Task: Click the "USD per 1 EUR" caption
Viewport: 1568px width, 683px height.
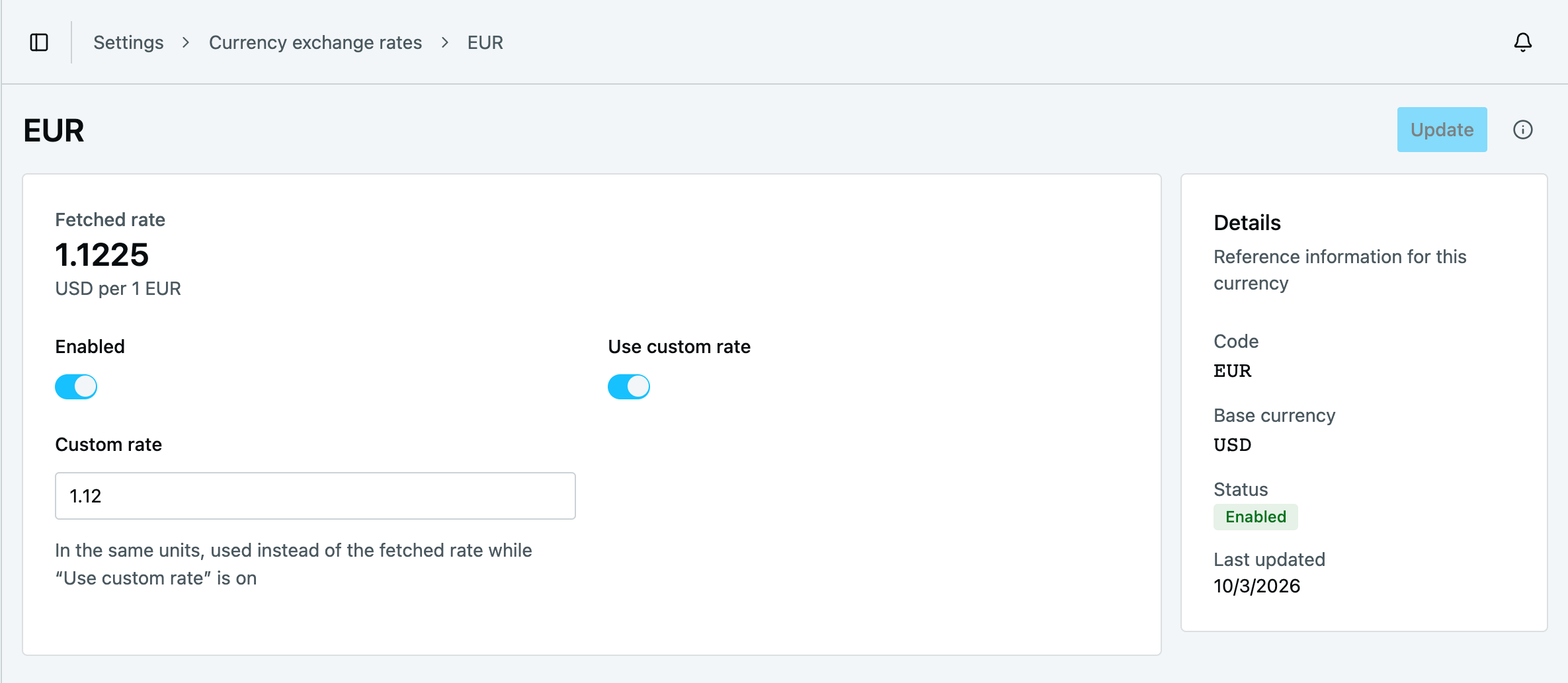Action: [118, 288]
